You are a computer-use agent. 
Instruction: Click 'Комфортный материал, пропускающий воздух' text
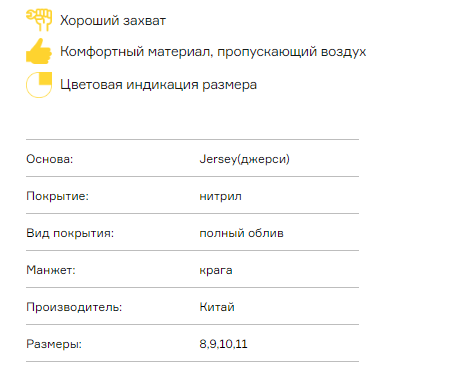point(213,52)
